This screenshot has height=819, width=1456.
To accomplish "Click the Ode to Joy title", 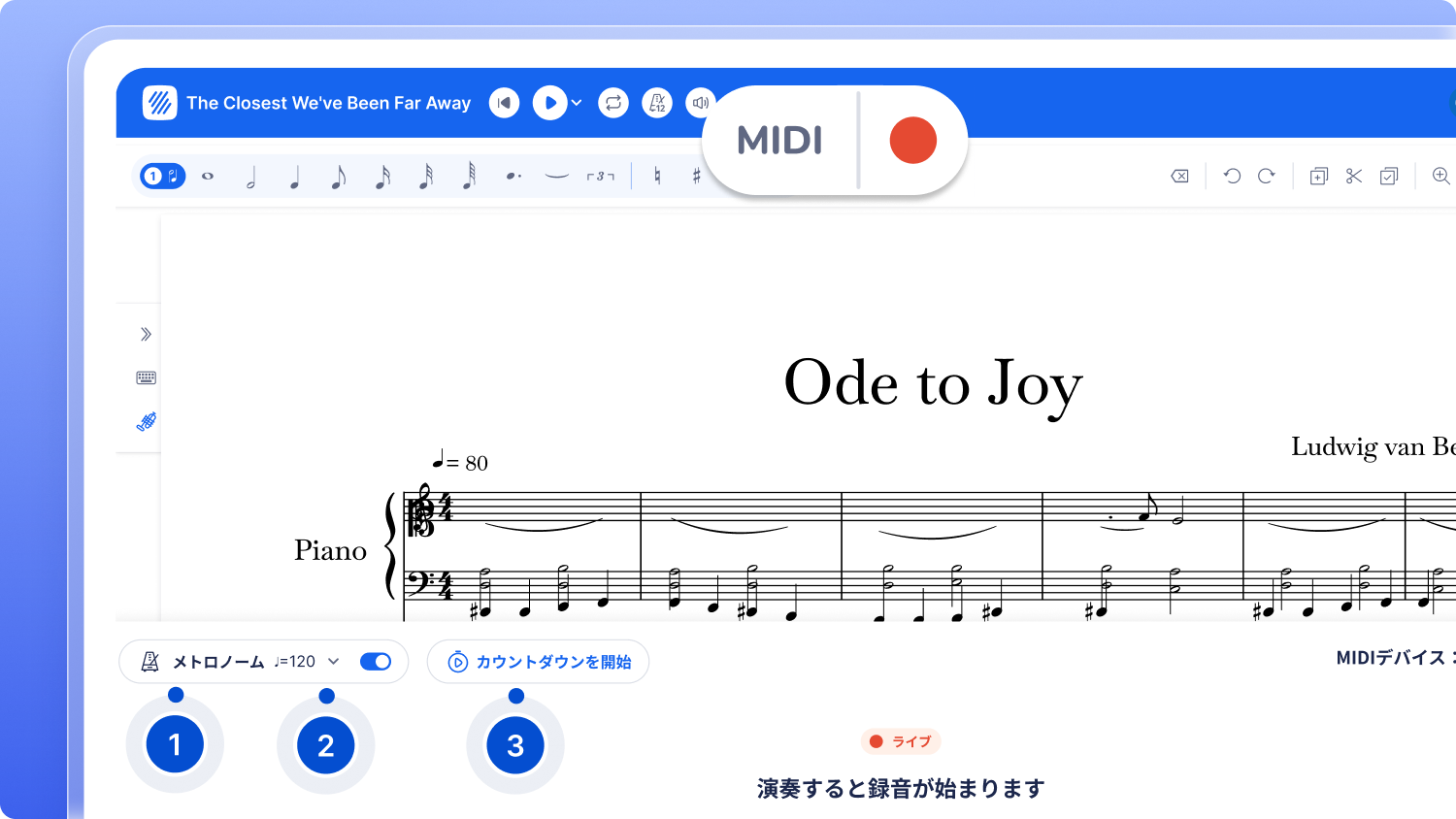I will [x=933, y=385].
